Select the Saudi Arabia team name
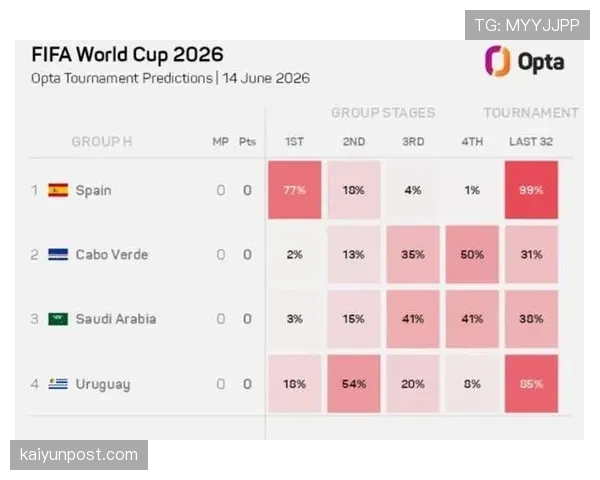This screenshot has width=600, height=480. (116, 319)
